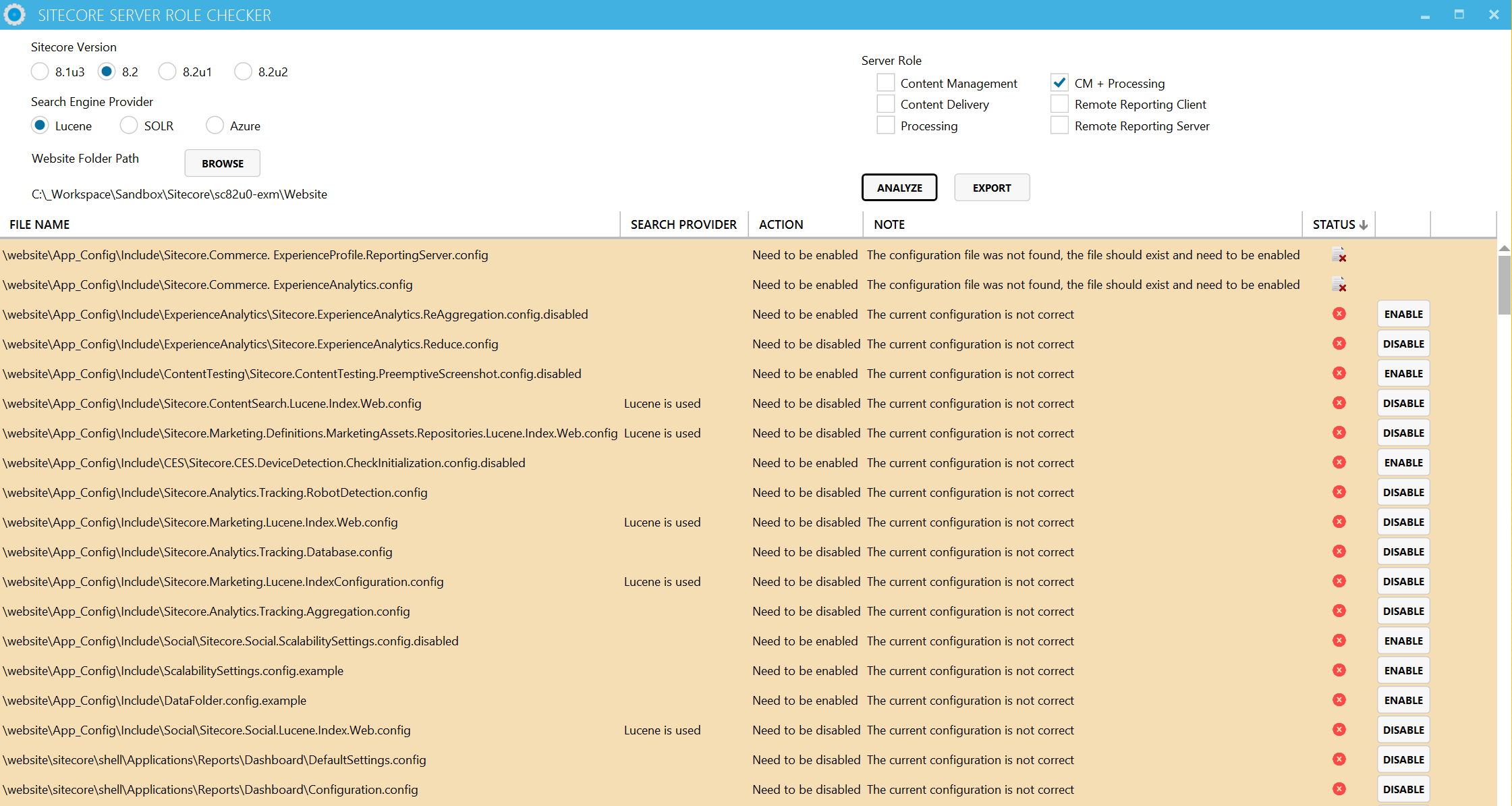Select Sitecore version 8.1u3
1512x806 pixels.
click(x=40, y=72)
